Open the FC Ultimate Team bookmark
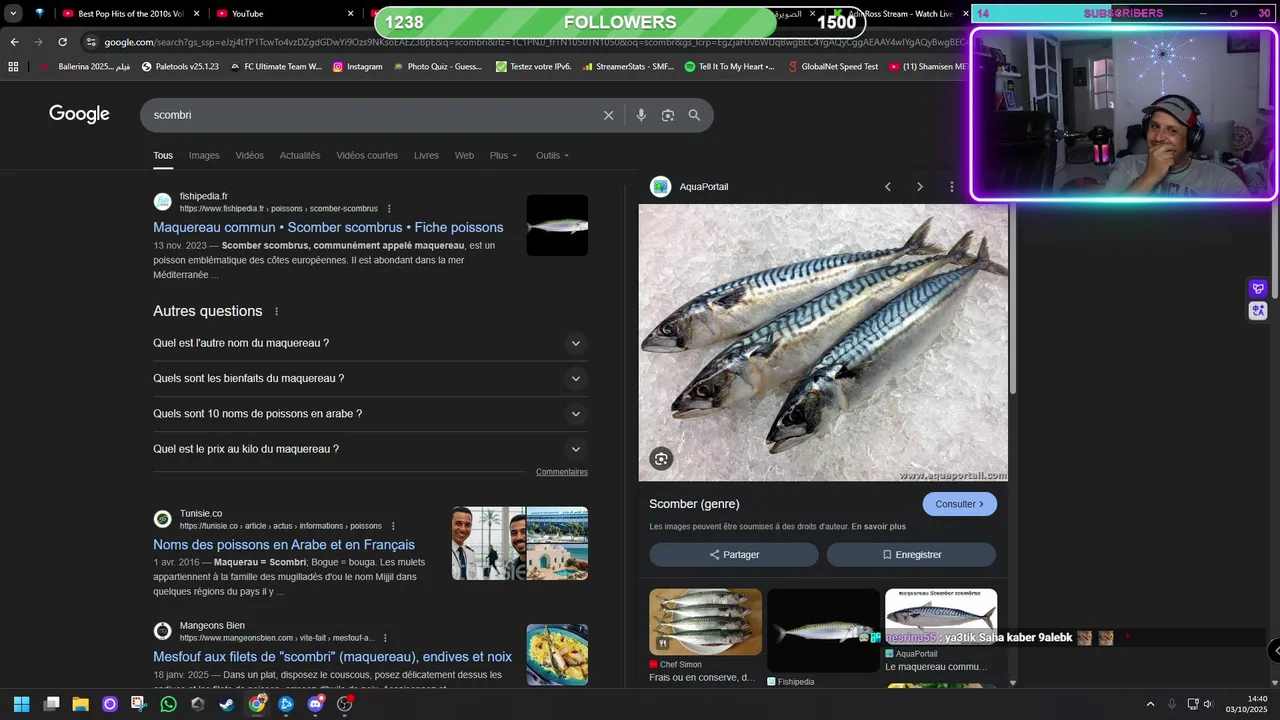1280x720 pixels. [x=275, y=67]
